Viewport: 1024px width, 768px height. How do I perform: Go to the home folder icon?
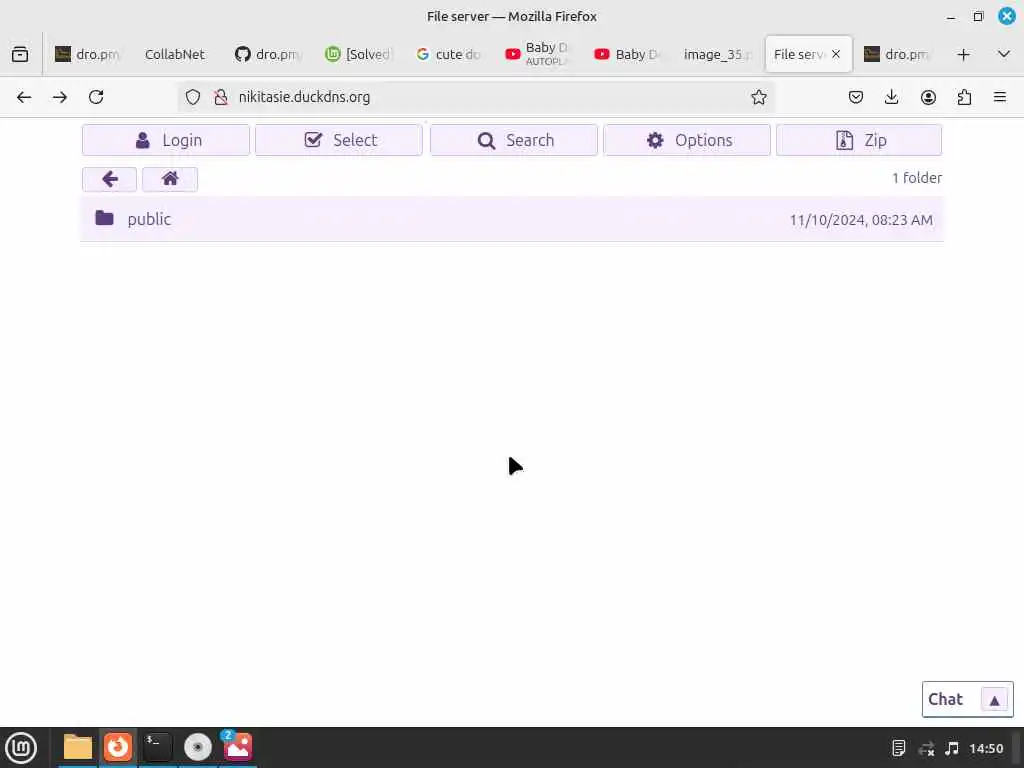point(170,179)
